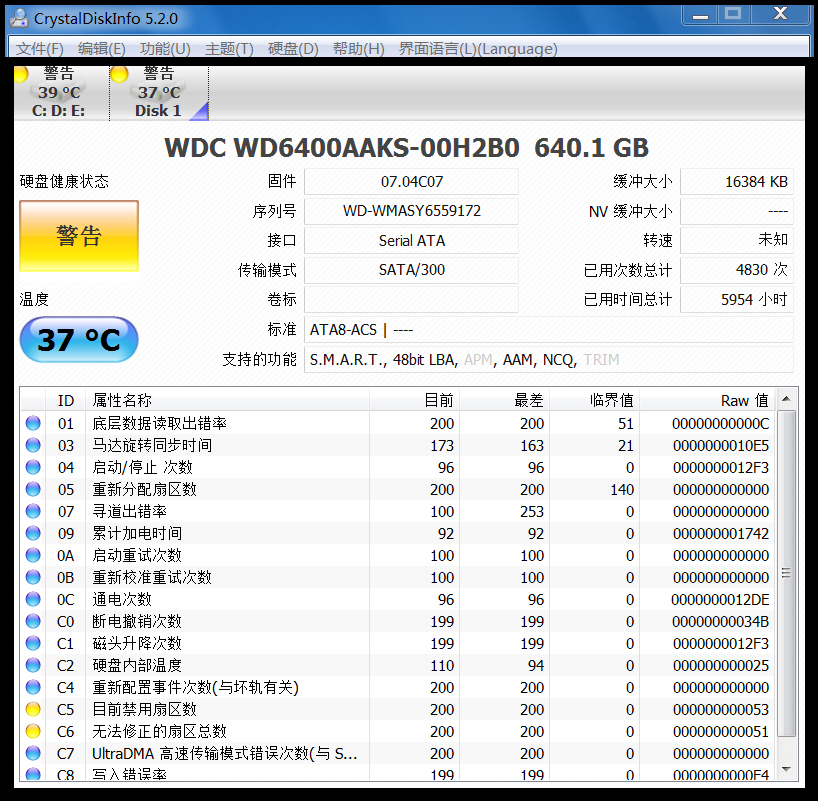Open the 编辑(E) menu
Screen dimensions: 818x801
tap(102, 49)
